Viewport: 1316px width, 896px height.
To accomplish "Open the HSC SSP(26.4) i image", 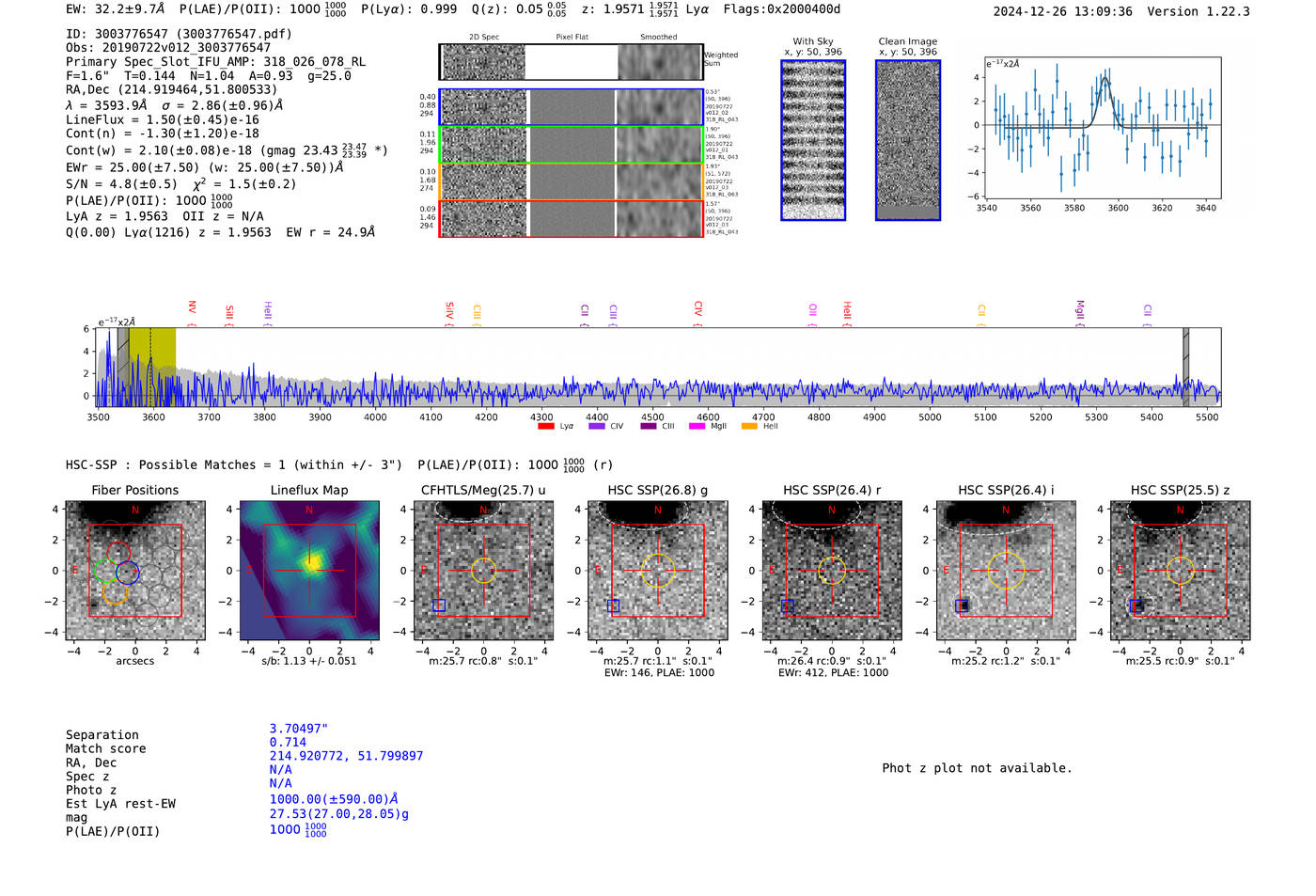I will (1006, 570).
